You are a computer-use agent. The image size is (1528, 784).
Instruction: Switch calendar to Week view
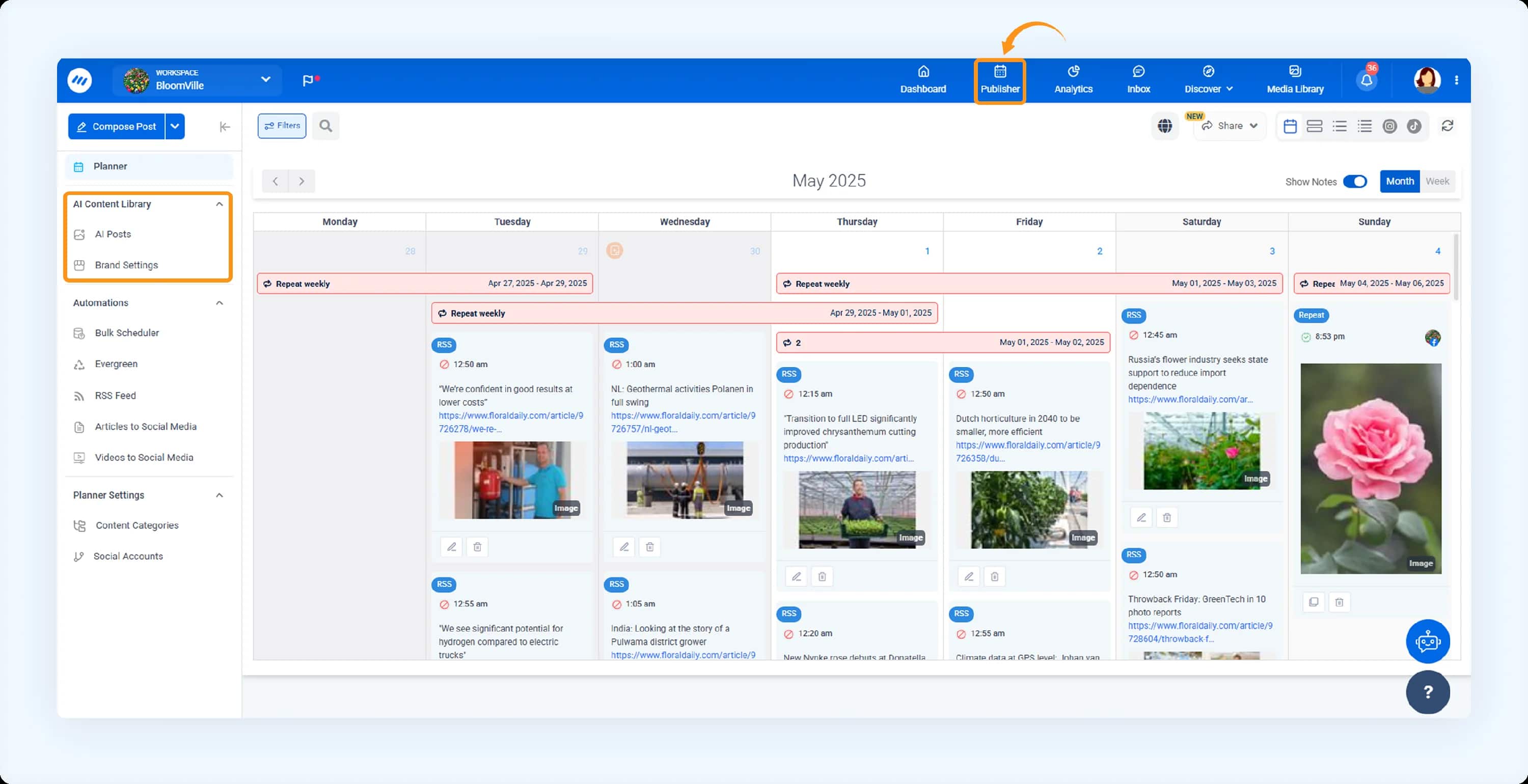coord(1437,181)
